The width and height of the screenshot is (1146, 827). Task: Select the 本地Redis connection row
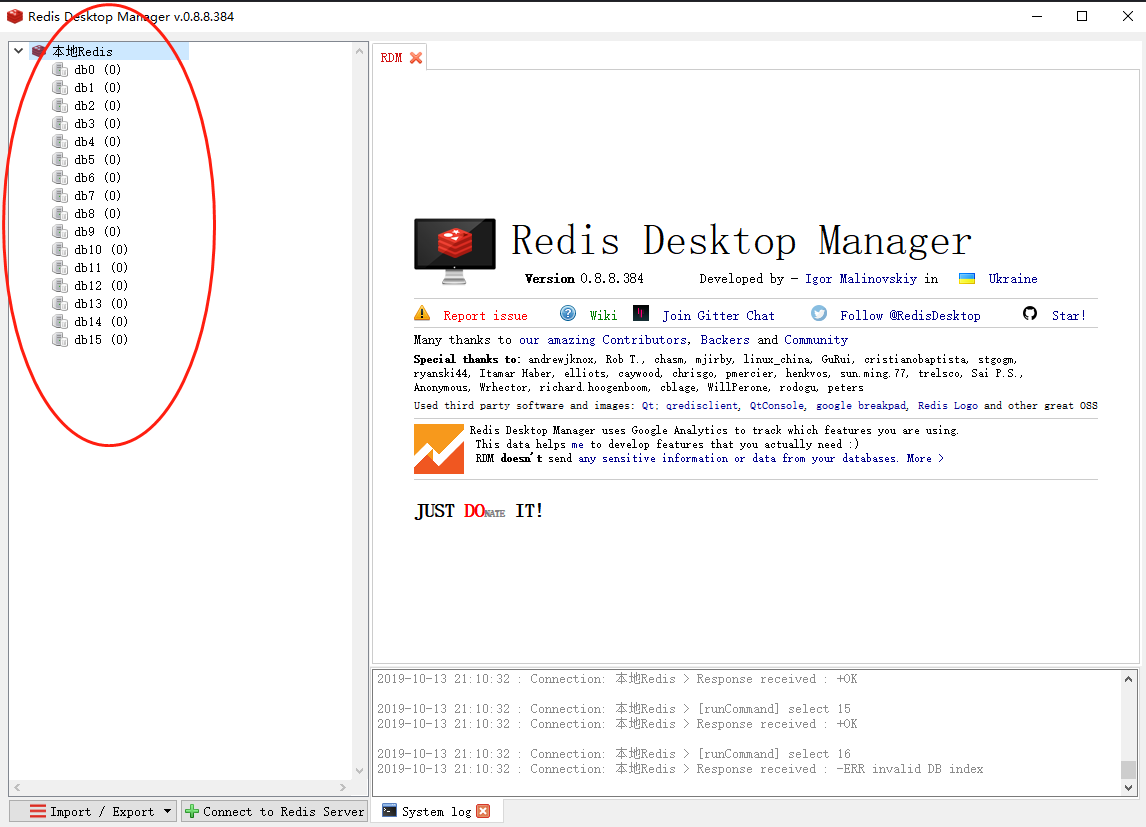109,51
